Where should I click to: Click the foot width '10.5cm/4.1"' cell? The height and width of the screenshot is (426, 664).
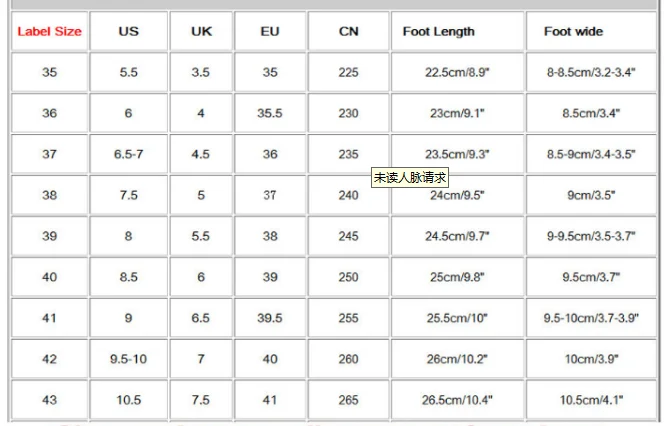coord(591,400)
